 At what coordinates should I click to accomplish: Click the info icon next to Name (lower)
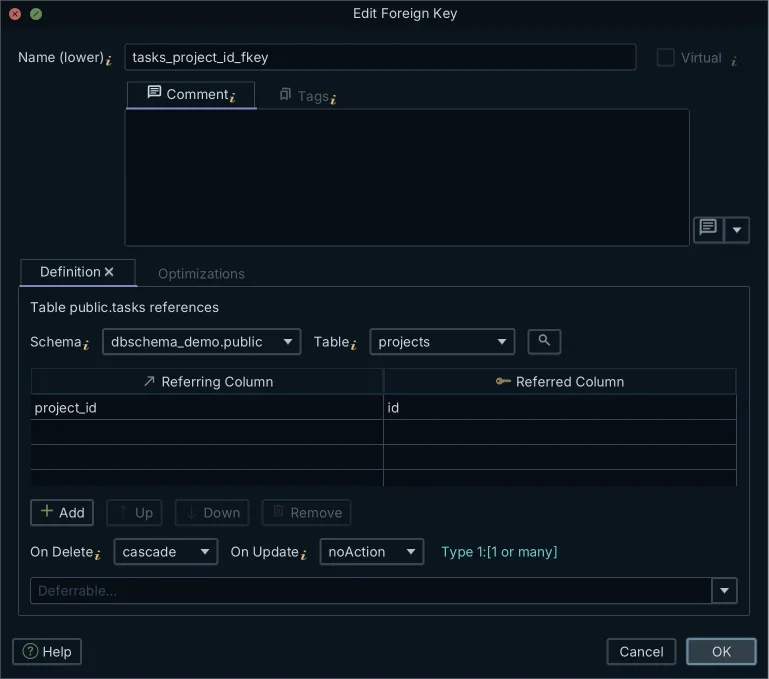tap(108, 60)
